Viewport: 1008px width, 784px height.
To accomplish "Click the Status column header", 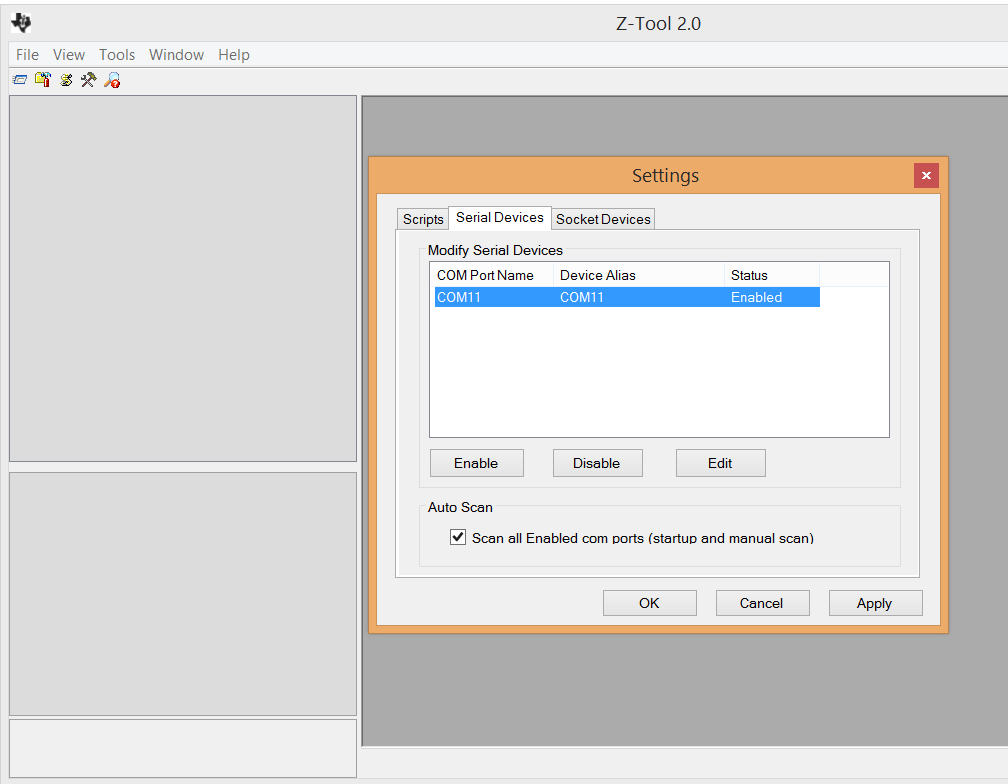I will (x=772, y=275).
